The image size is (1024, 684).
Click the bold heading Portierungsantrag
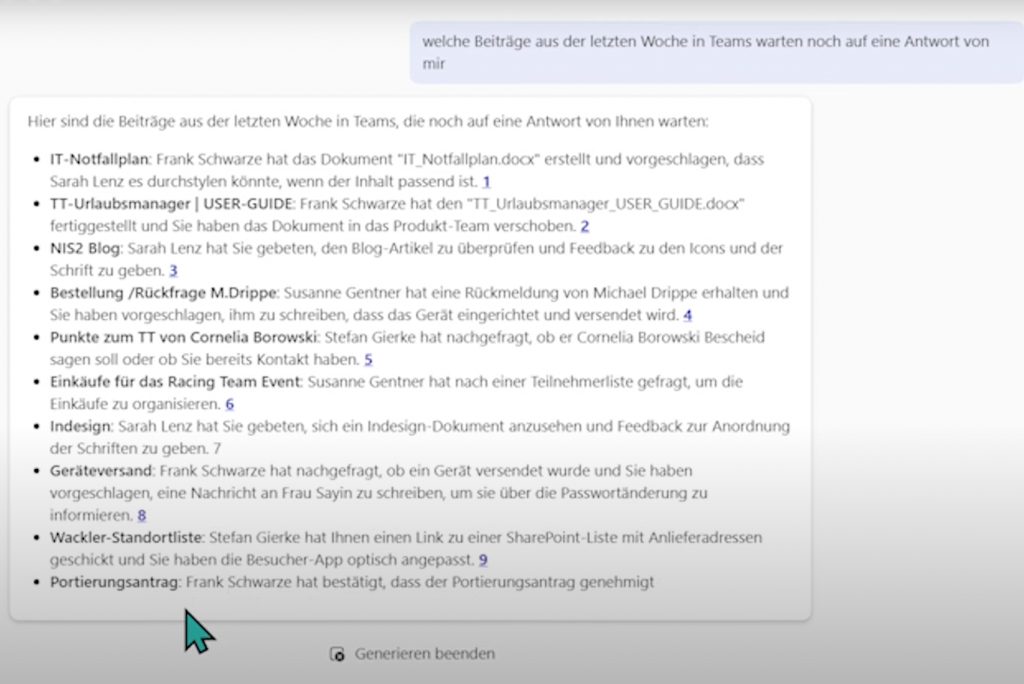pos(114,582)
